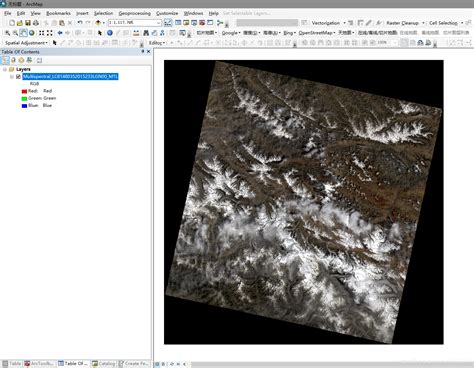Go back to previous extent arrow

point(60,33)
